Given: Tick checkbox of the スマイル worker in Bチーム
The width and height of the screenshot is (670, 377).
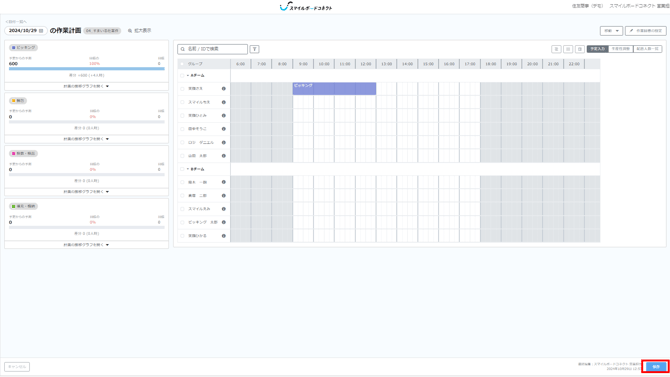Looking at the screenshot, I should (182, 209).
